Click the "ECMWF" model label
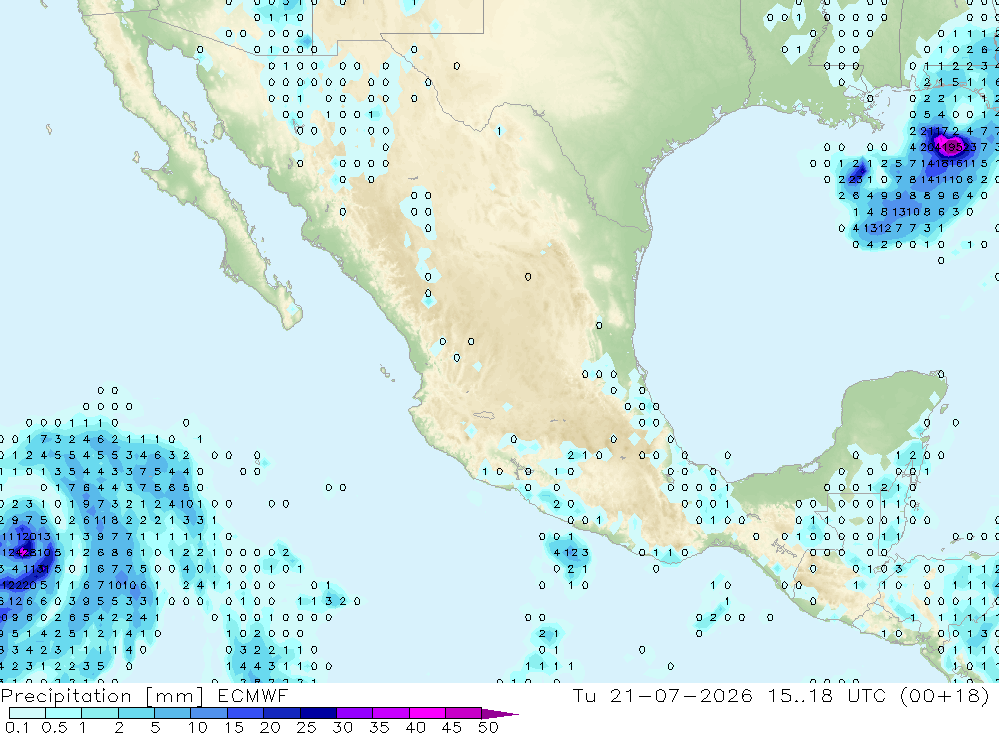 point(253,695)
